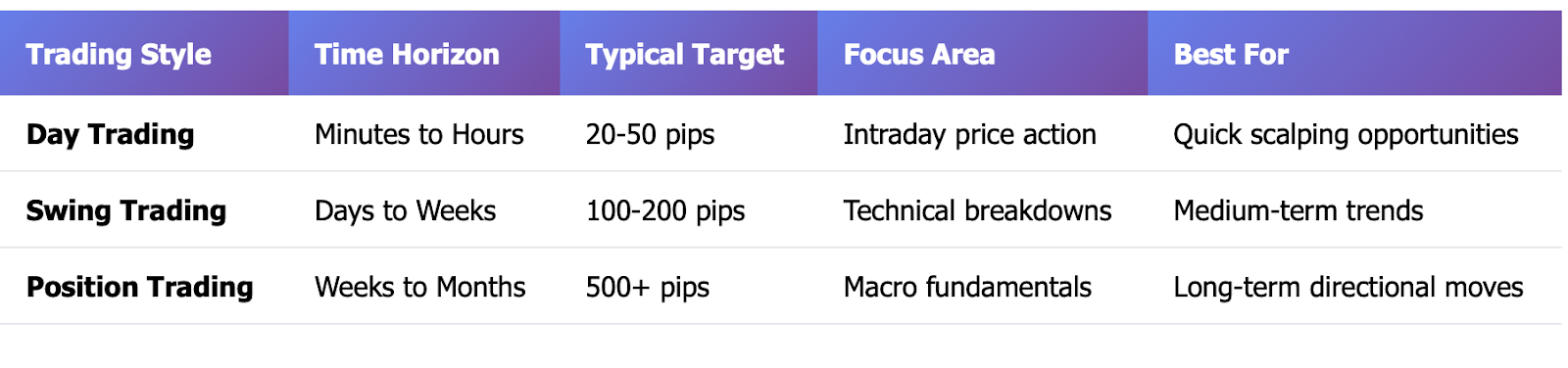This screenshot has width=1568, height=368.
Task: Click the 500+ pips cell
Action: coord(647,287)
